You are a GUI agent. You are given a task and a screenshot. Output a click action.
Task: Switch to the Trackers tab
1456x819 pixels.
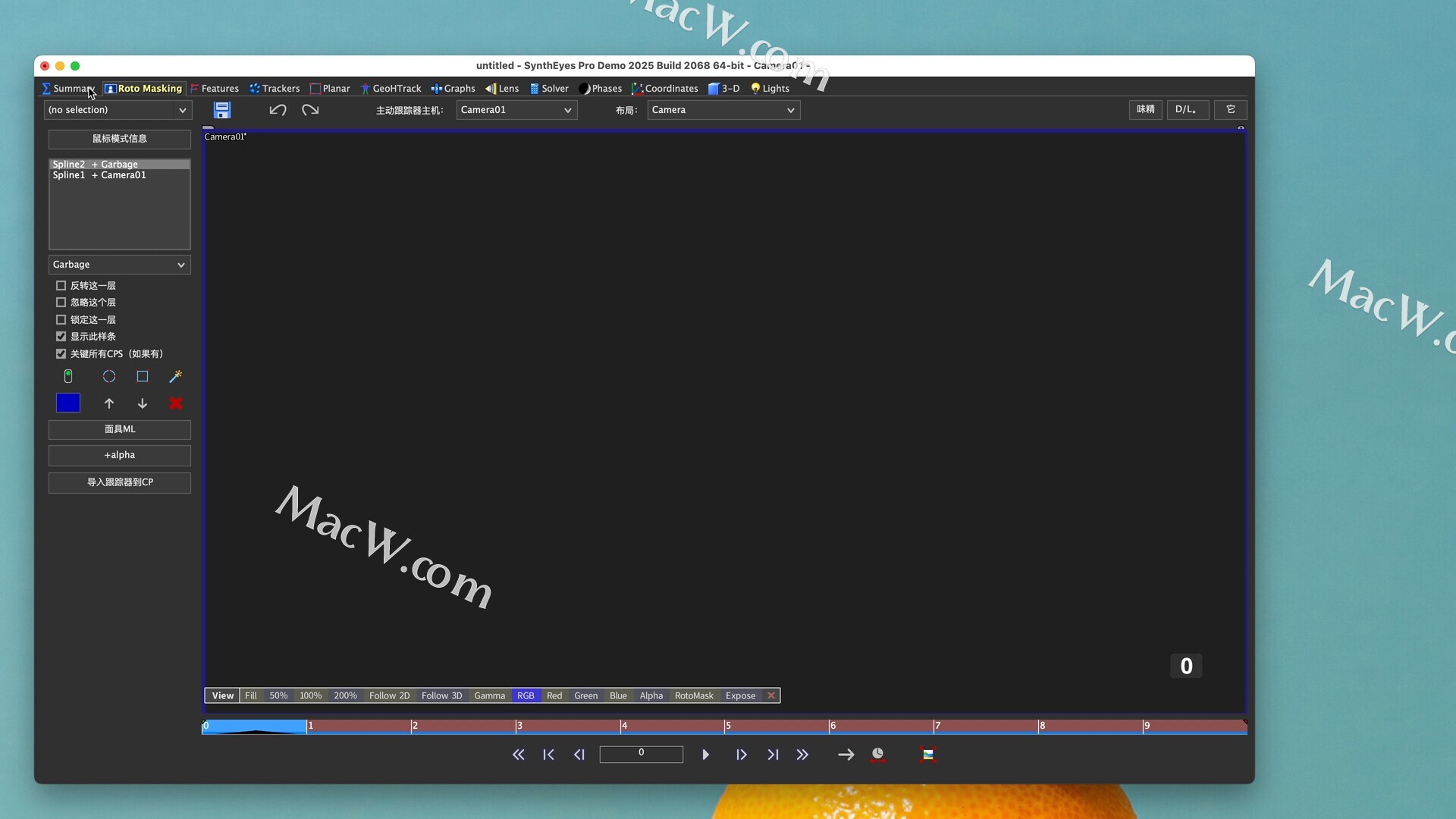275,89
